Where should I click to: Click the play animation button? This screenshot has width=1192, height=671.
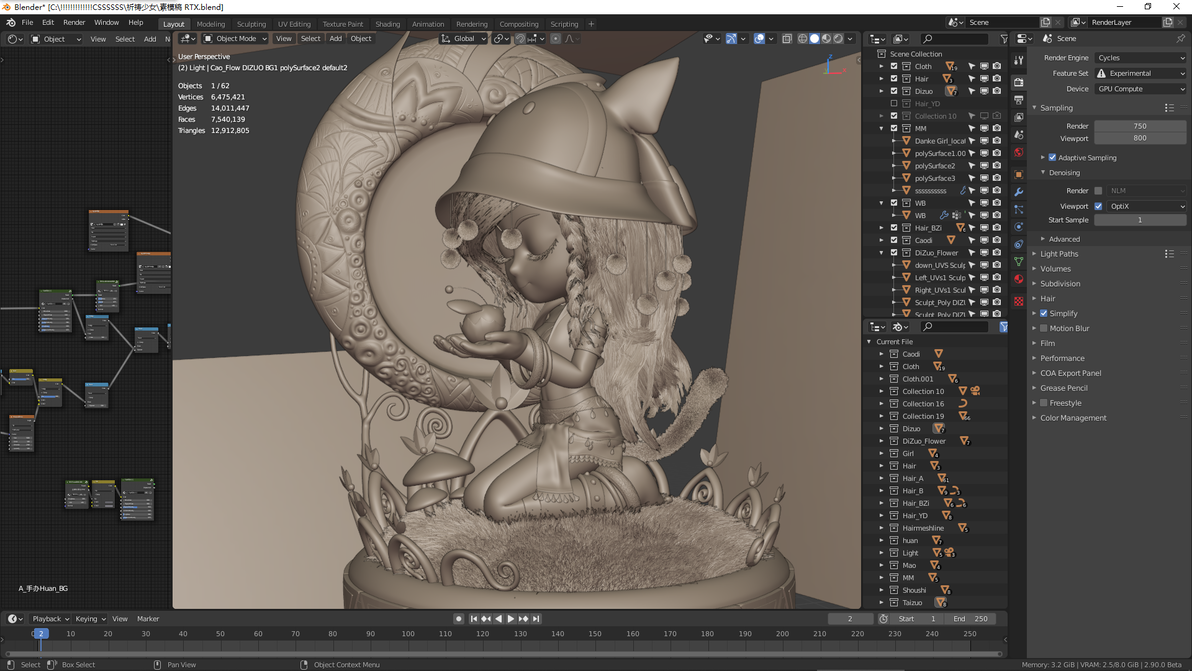pyautogui.click(x=511, y=619)
